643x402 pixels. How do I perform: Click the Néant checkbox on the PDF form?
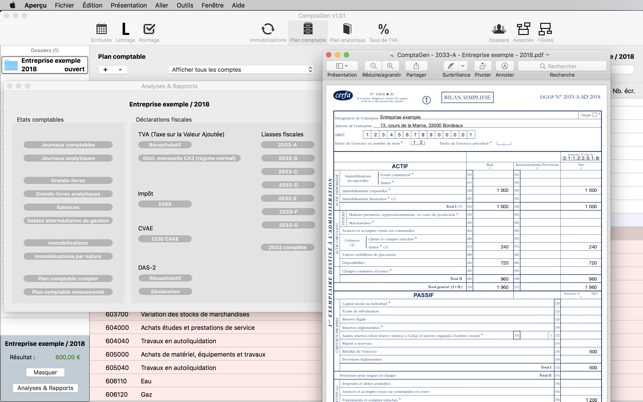click(x=594, y=115)
